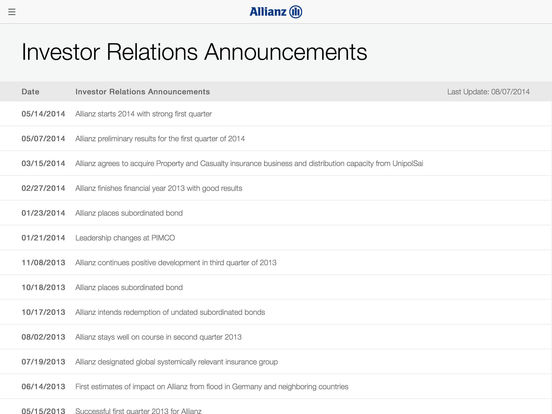This screenshot has width=552, height=414.
Task: Select Successful first quarter 2013 announcement
Action: (x=276, y=407)
